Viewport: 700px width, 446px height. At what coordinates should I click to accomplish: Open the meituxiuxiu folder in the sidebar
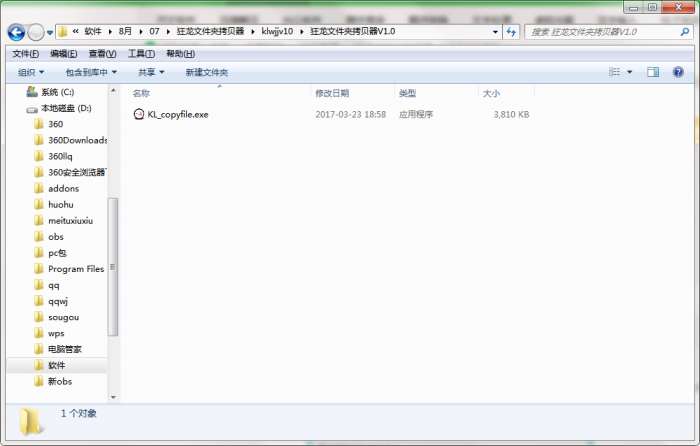point(71,221)
